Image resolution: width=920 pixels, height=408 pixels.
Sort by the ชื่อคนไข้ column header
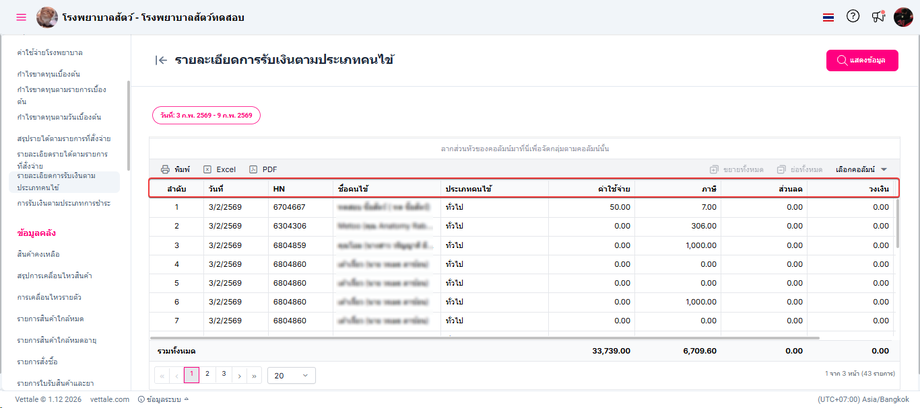(x=387, y=188)
